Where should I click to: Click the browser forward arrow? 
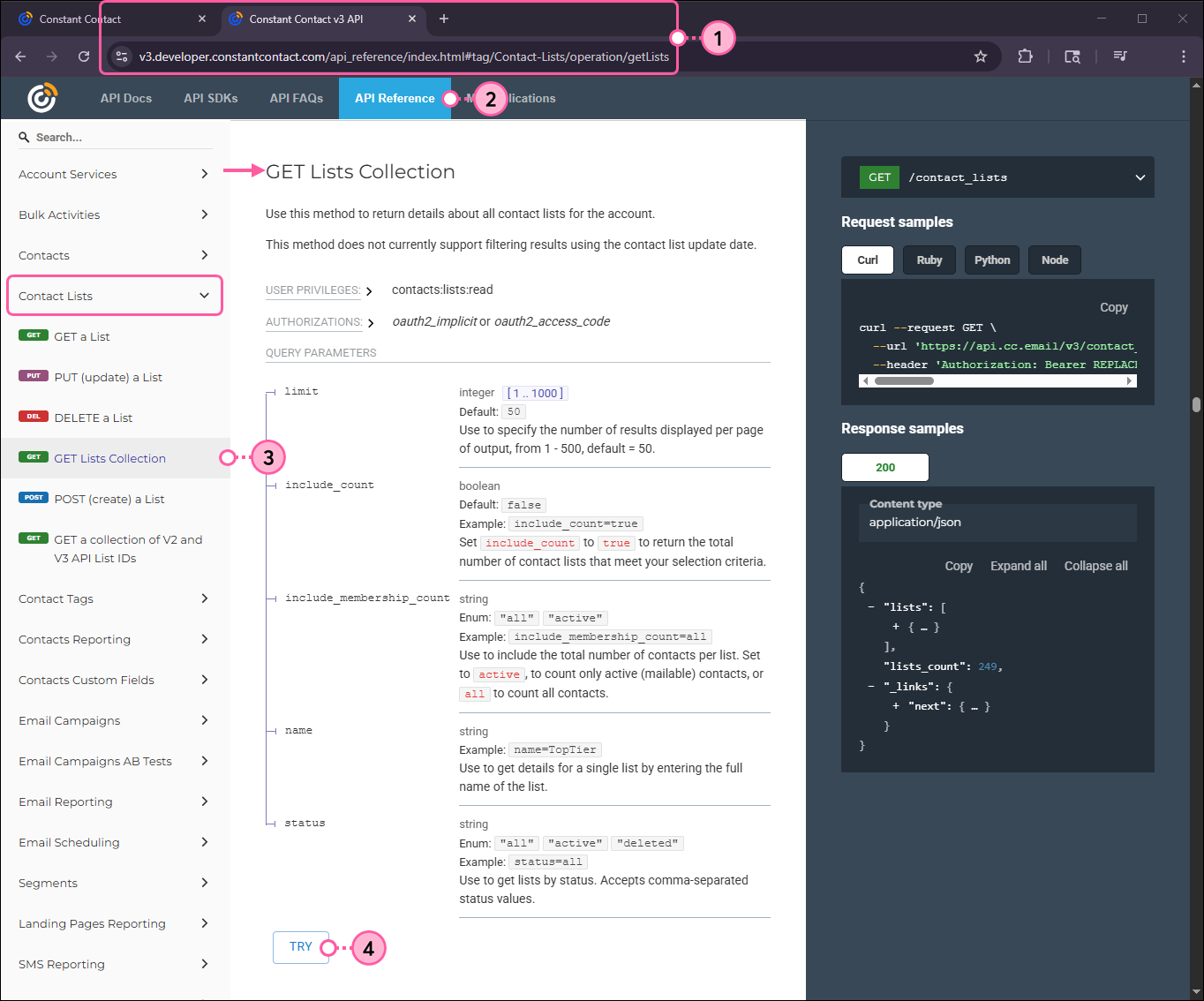(52, 56)
